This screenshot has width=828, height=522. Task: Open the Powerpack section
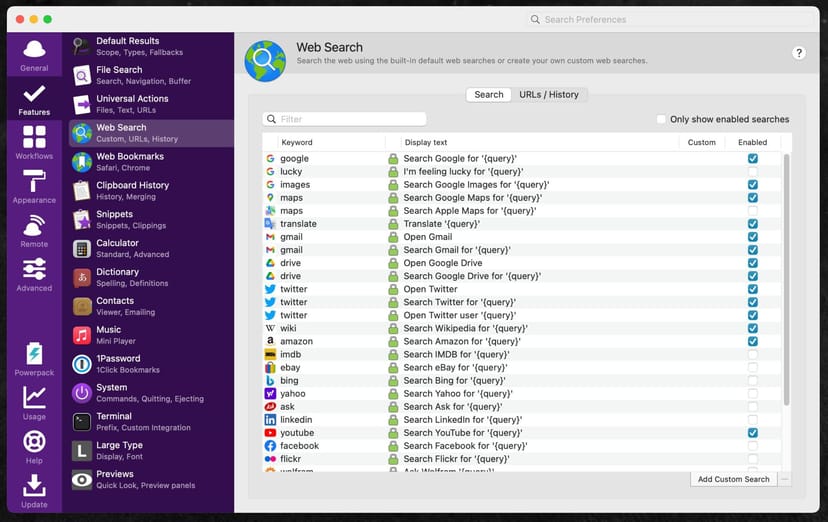click(x=34, y=359)
